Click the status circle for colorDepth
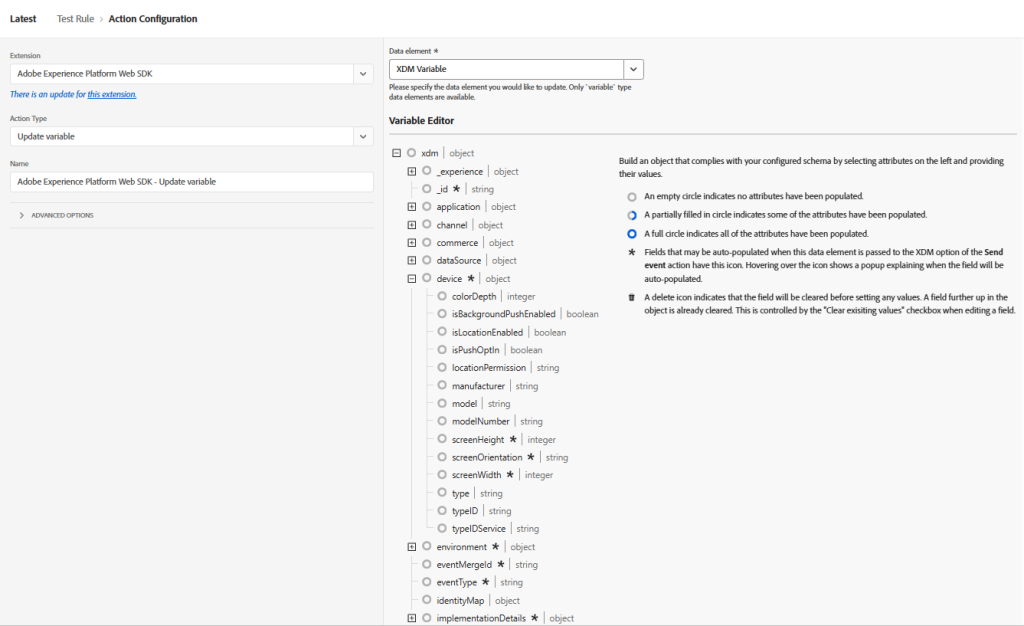The image size is (1024, 626). pos(442,296)
